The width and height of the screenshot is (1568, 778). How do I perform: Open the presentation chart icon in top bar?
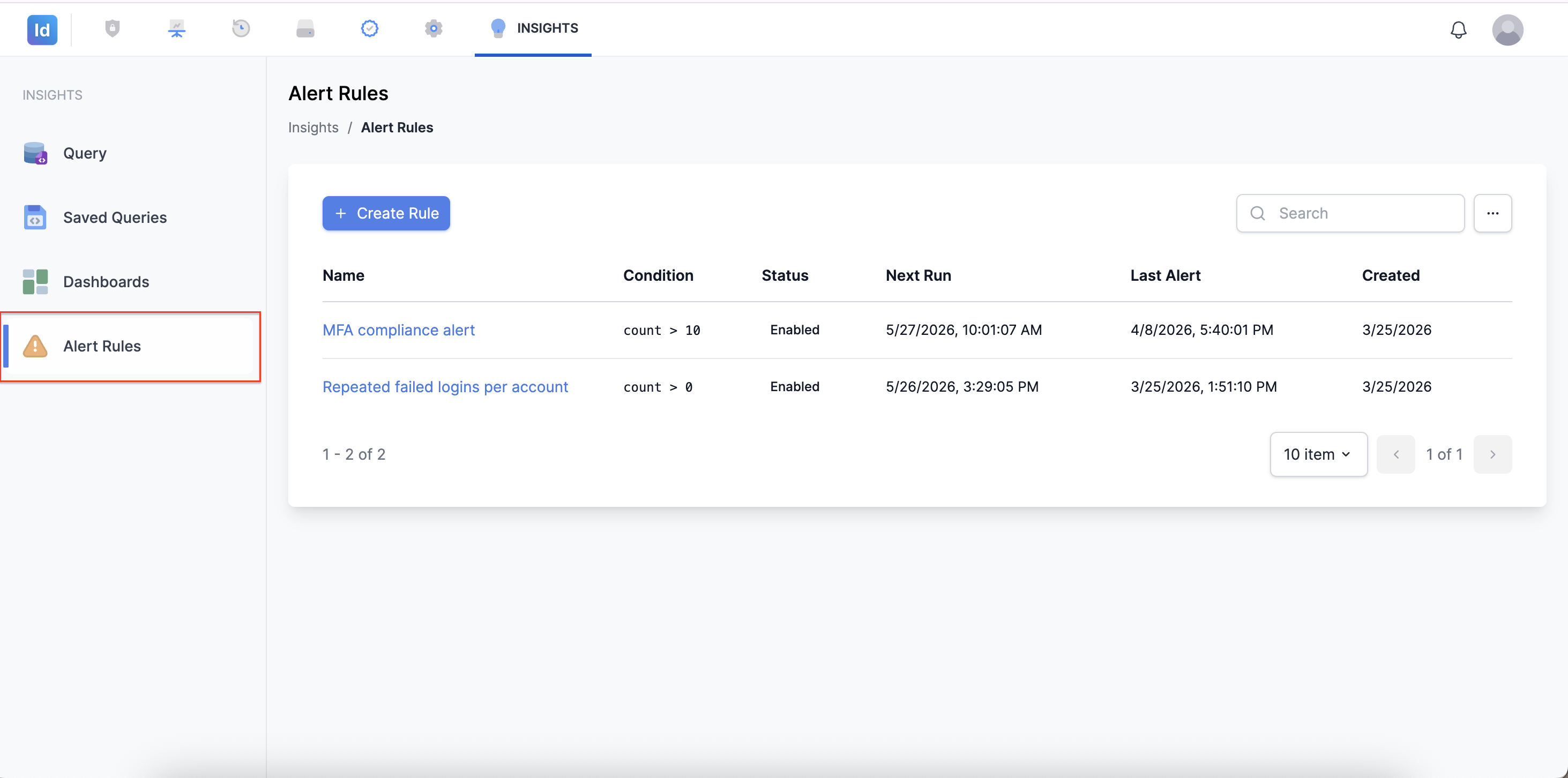[176, 28]
